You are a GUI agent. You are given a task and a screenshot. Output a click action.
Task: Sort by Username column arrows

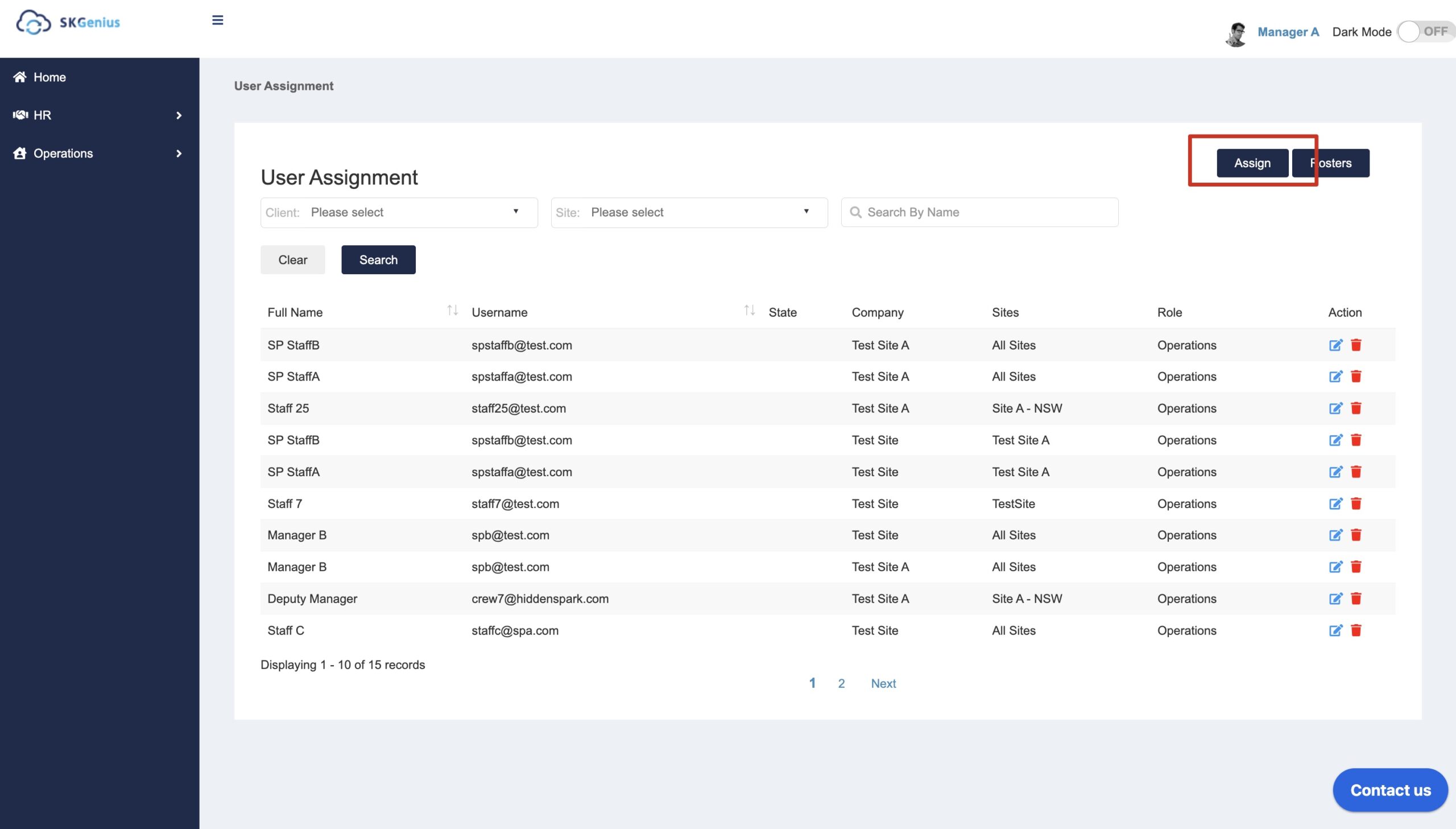coord(750,311)
